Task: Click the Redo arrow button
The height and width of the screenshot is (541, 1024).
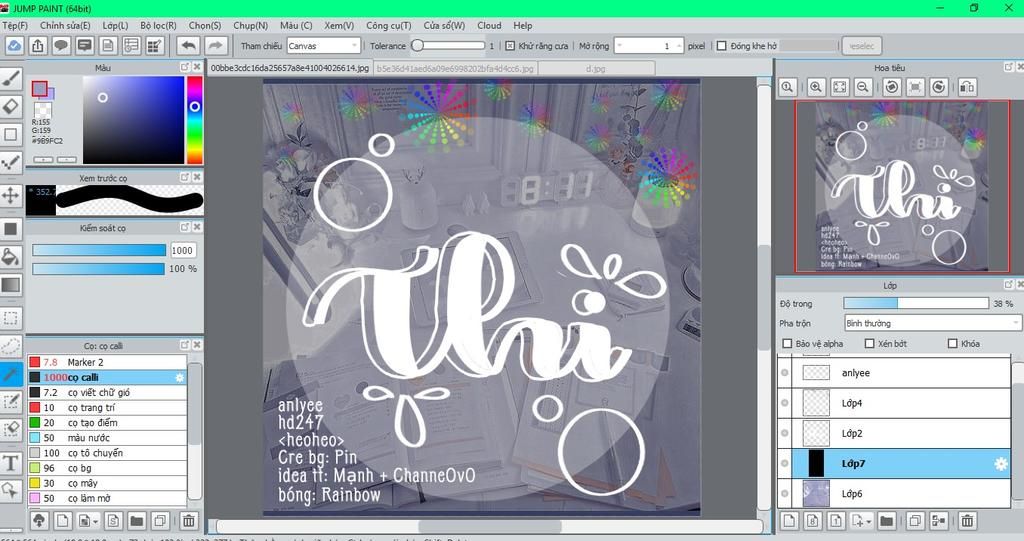Action: point(216,46)
